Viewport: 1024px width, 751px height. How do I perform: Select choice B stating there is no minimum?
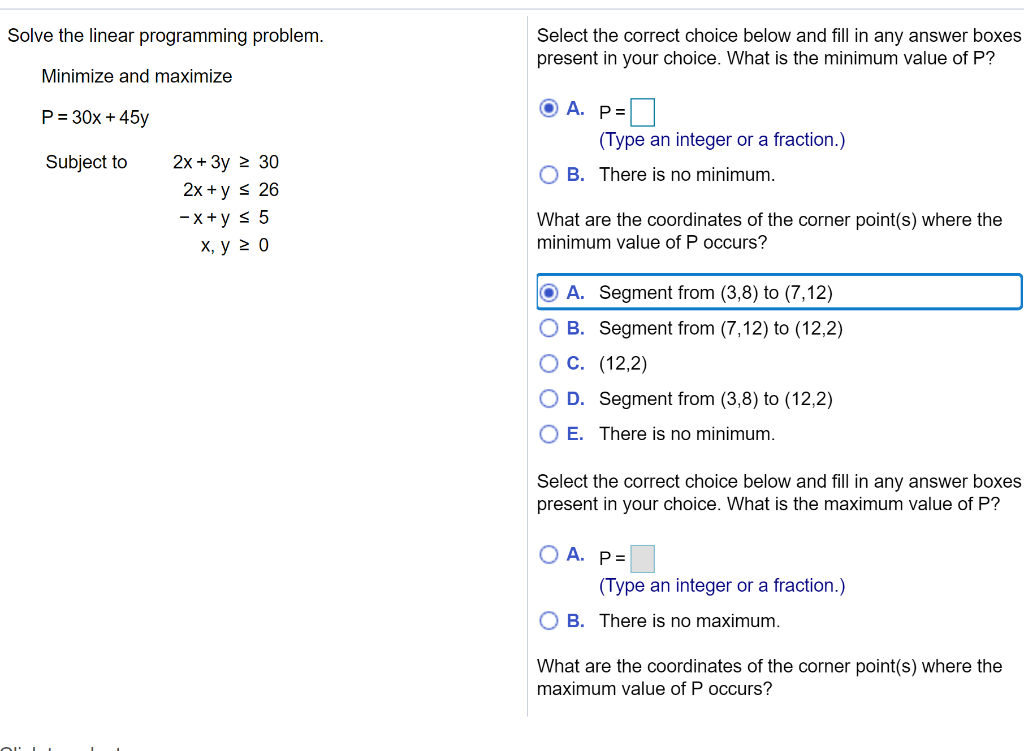549,174
